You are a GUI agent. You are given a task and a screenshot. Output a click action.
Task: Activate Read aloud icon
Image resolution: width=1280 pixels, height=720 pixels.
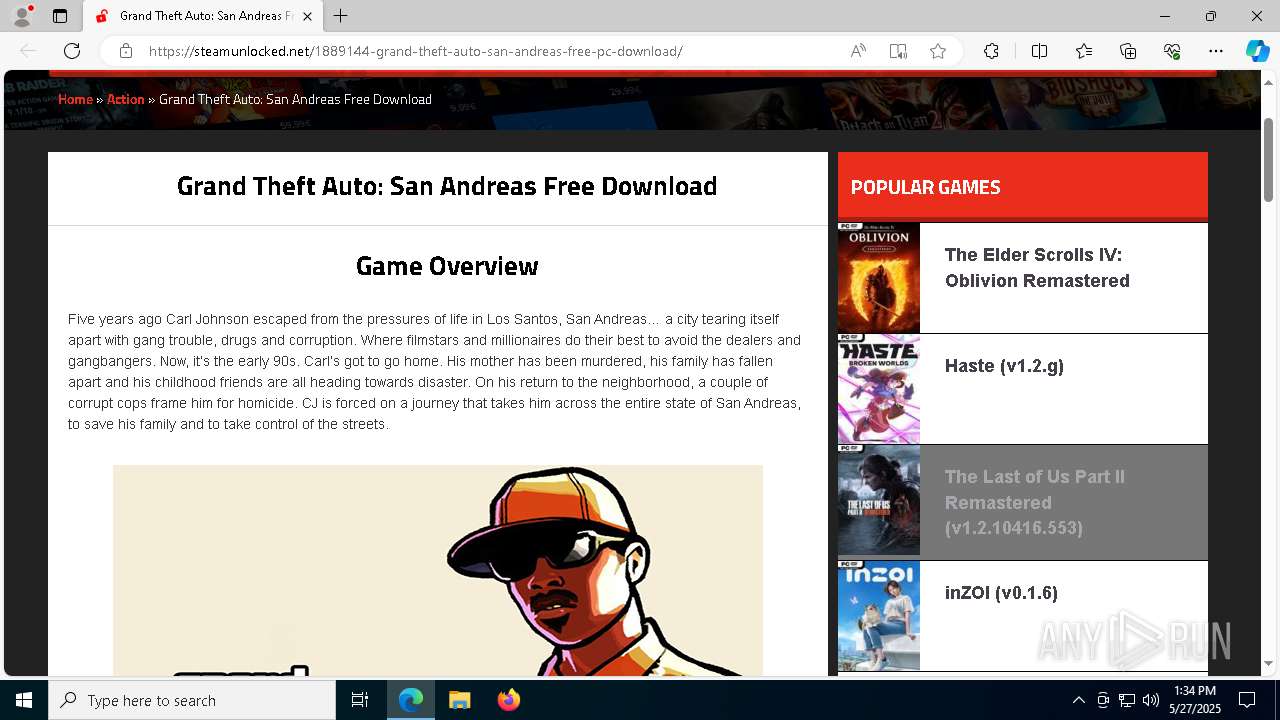[x=858, y=51]
